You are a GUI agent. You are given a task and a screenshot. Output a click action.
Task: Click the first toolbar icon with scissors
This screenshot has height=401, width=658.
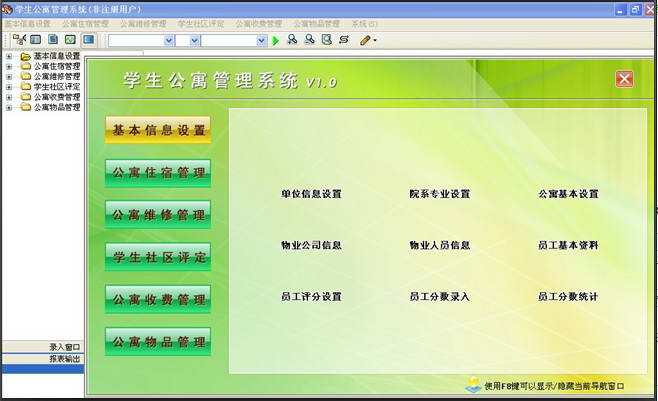20,40
